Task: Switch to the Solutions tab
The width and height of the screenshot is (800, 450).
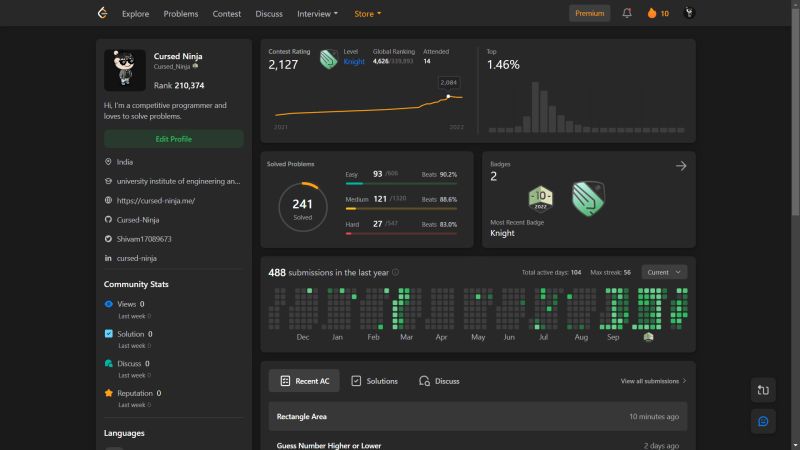Action: tap(374, 381)
